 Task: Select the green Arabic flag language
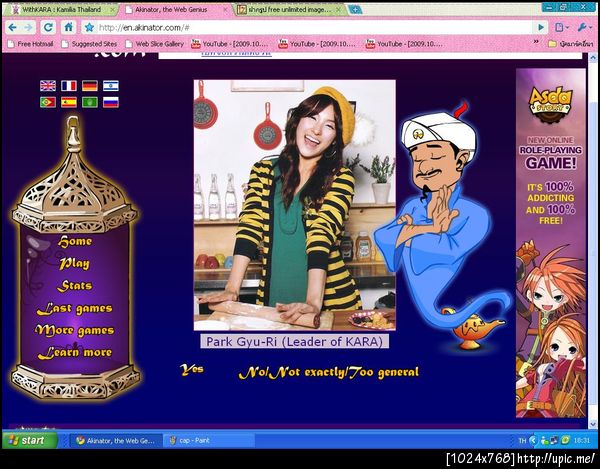point(90,102)
